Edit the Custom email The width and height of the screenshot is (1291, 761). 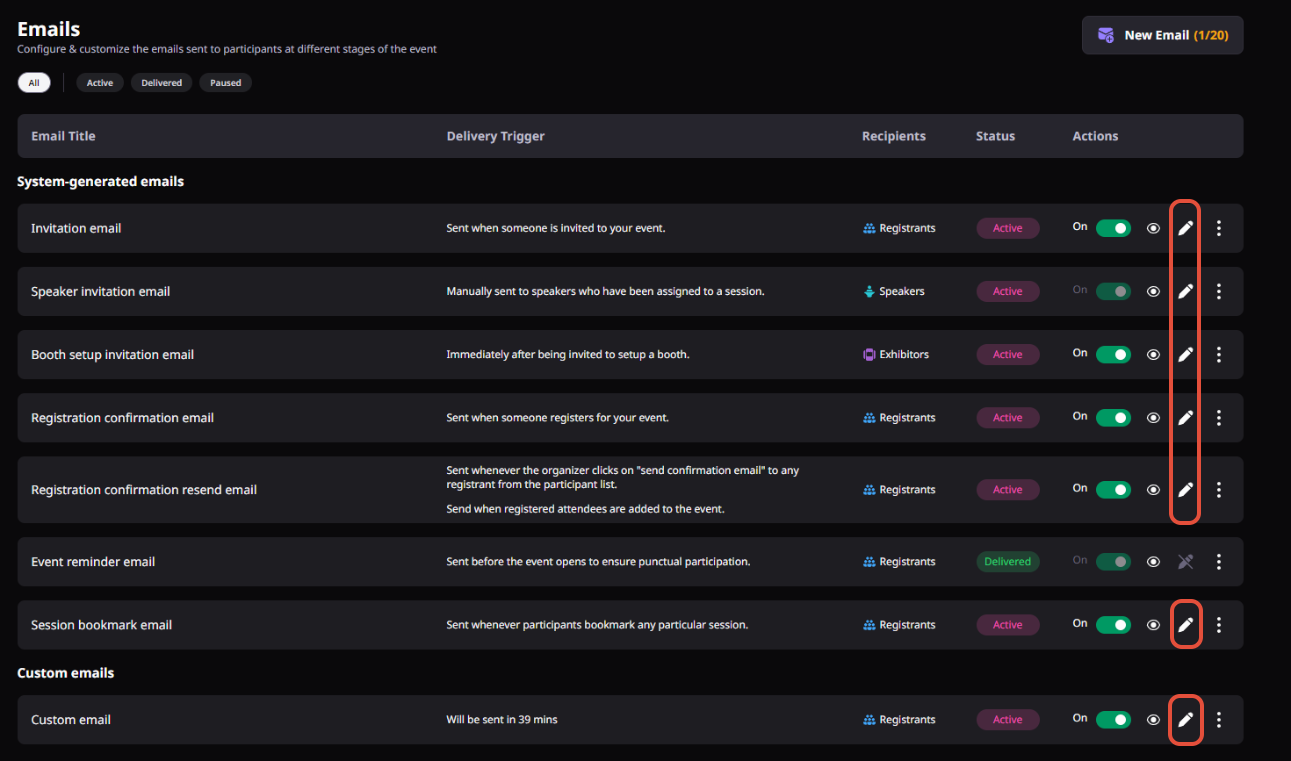(1185, 719)
